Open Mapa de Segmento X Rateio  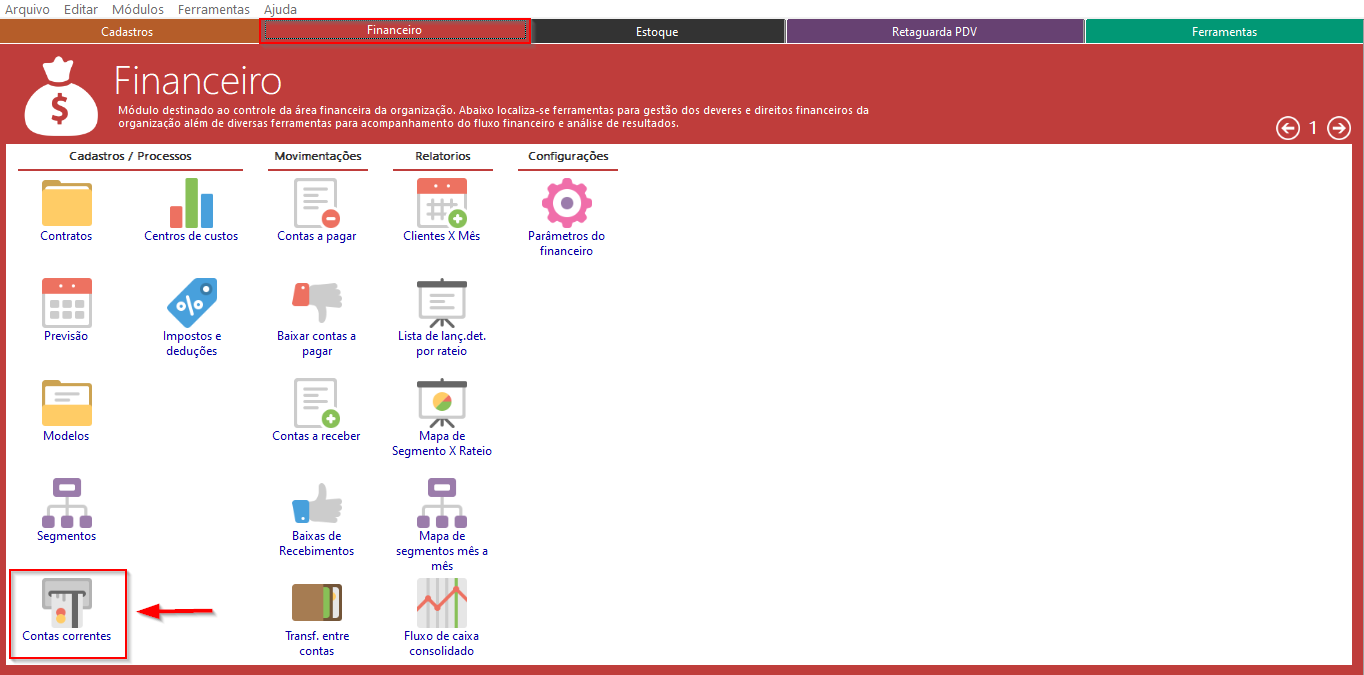(x=441, y=403)
